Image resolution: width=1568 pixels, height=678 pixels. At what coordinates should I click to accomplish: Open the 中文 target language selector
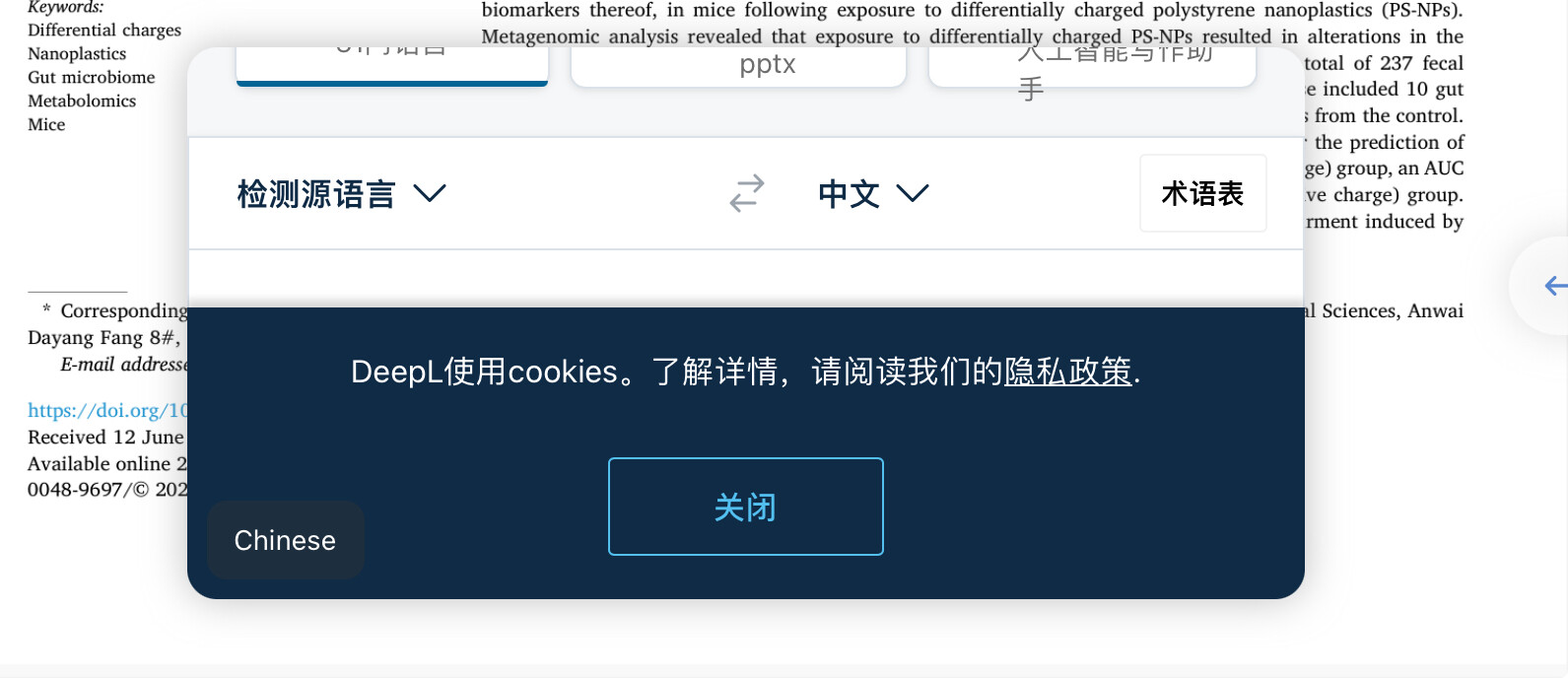pos(873,193)
